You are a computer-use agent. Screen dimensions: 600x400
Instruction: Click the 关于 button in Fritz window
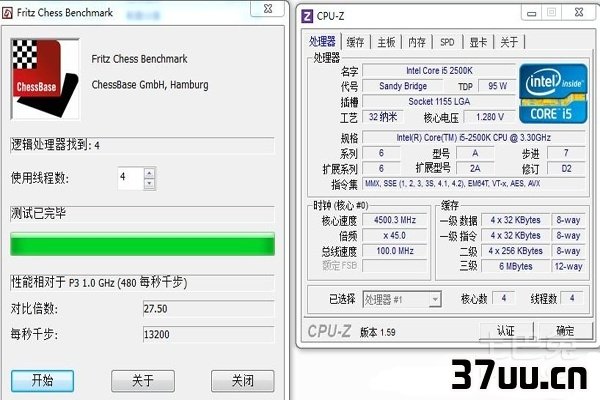pos(143,380)
